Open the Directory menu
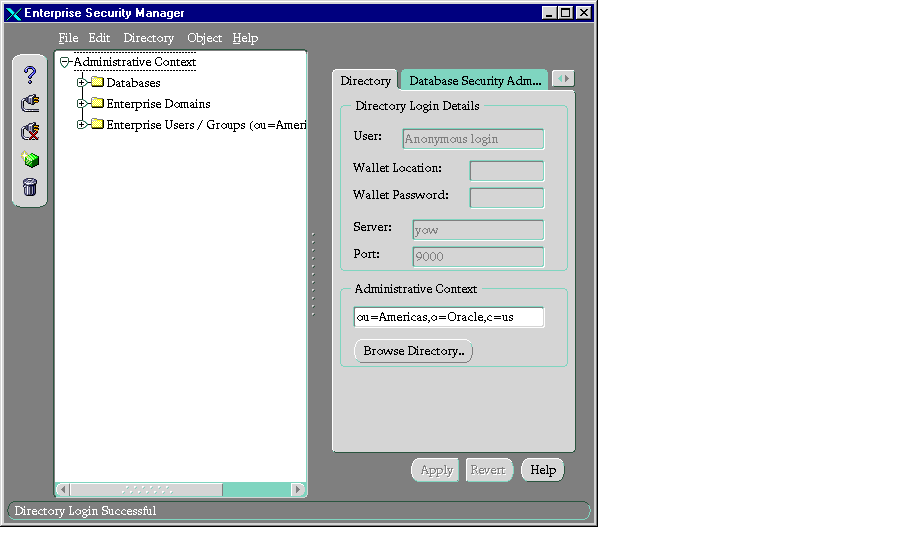The width and height of the screenshot is (905, 536). click(x=148, y=38)
